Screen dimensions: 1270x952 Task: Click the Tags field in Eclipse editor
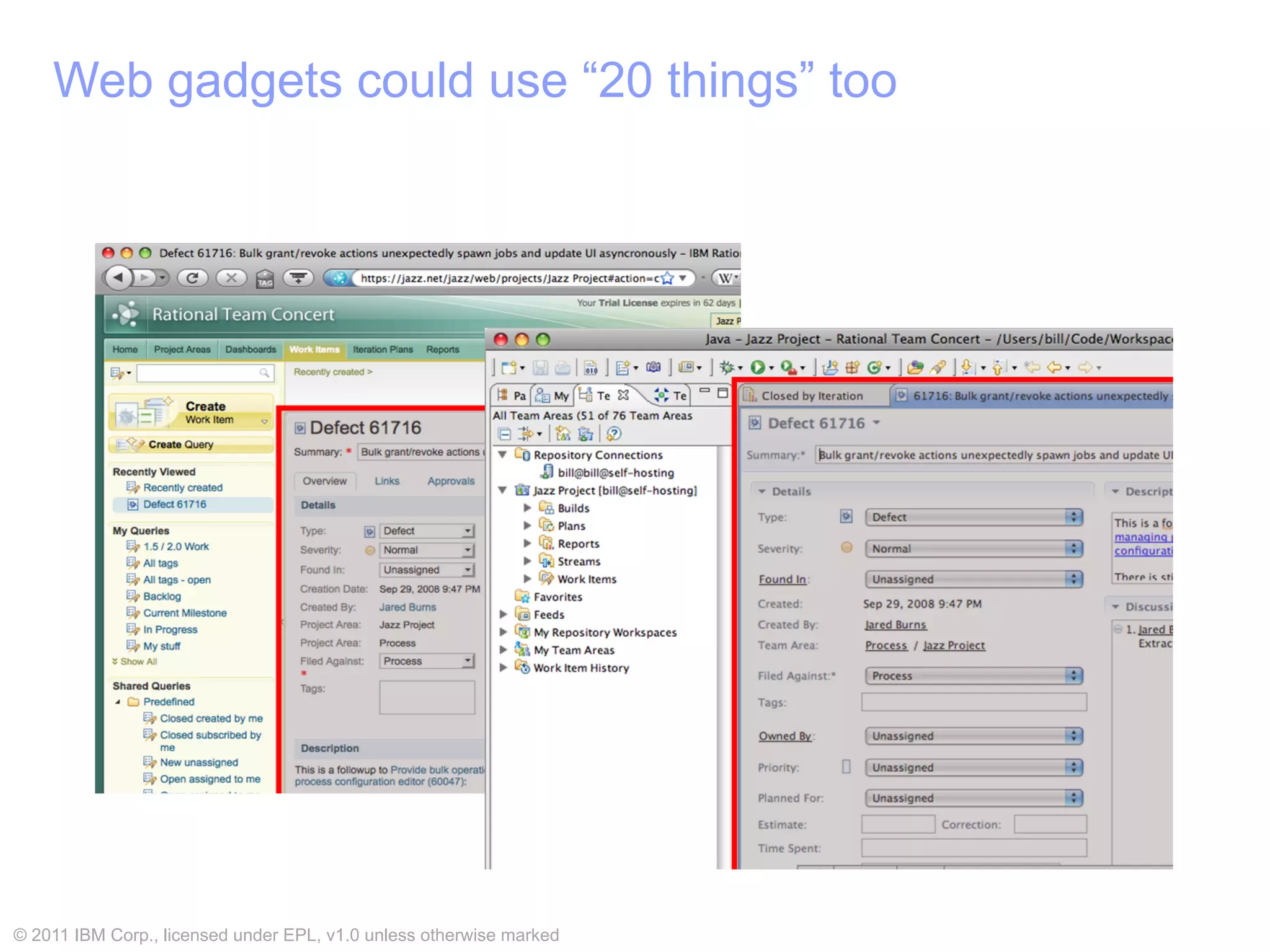(974, 702)
